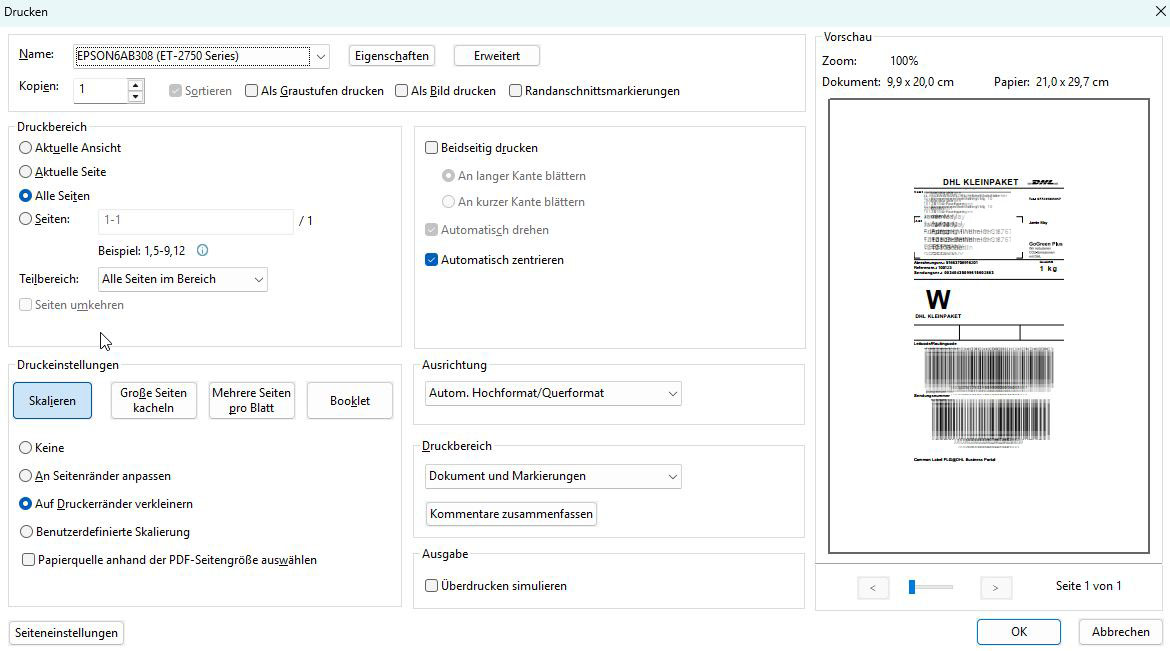Switch to Skalieren print mode
The width and height of the screenshot is (1170, 651).
coord(52,401)
